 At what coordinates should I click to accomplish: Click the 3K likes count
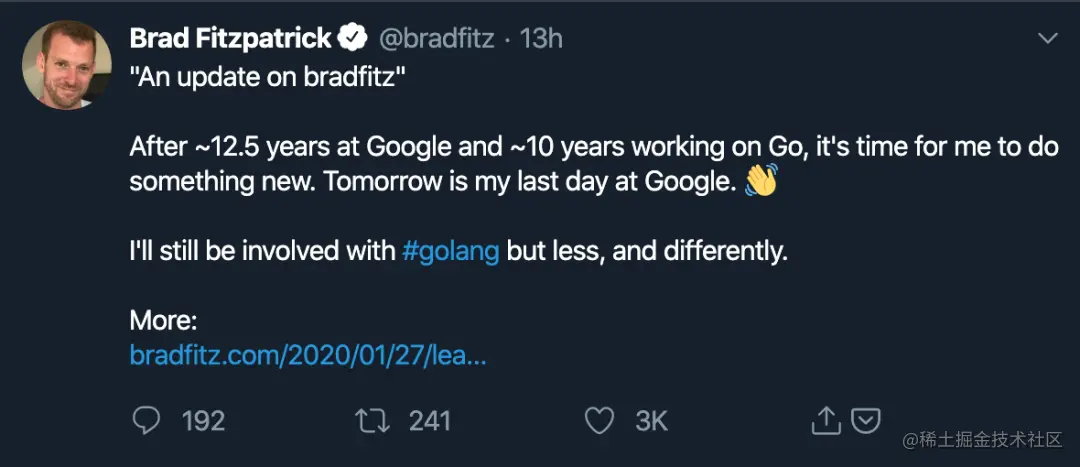pos(651,421)
